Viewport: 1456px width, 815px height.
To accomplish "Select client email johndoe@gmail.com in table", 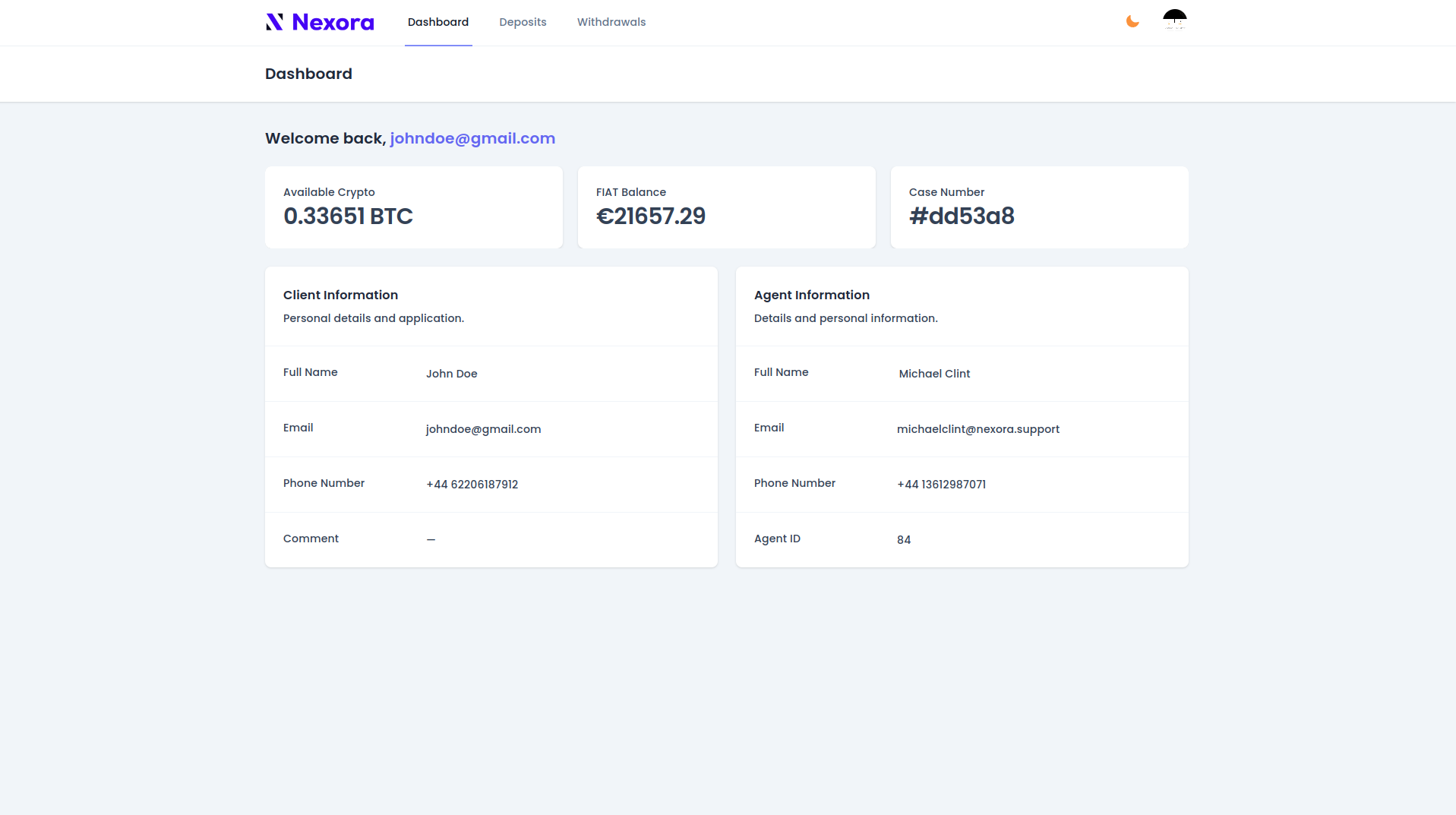I will tap(484, 429).
